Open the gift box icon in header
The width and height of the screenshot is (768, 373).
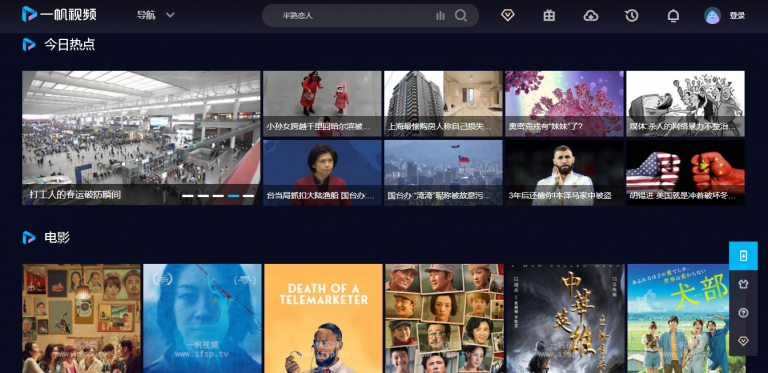[x=549, y=16]
